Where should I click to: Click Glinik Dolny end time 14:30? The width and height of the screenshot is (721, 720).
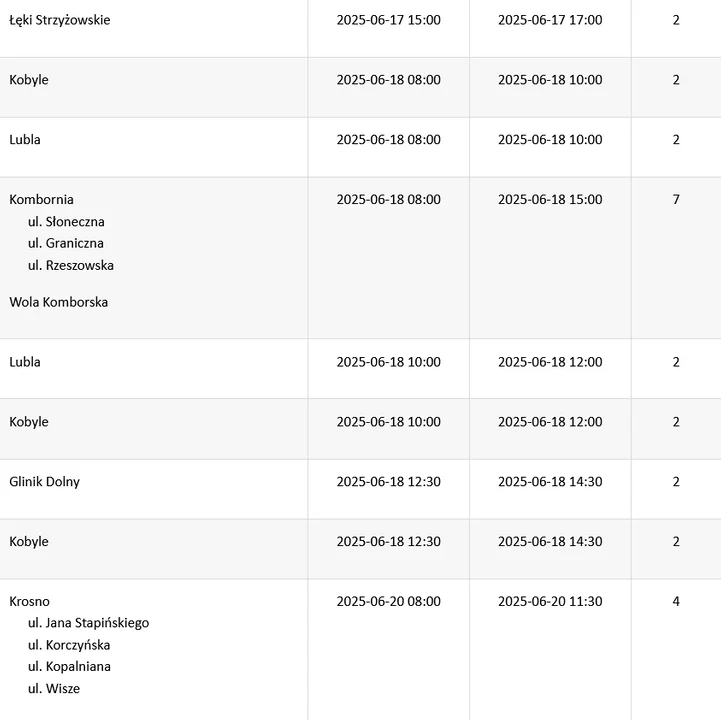tap(550, 482)
